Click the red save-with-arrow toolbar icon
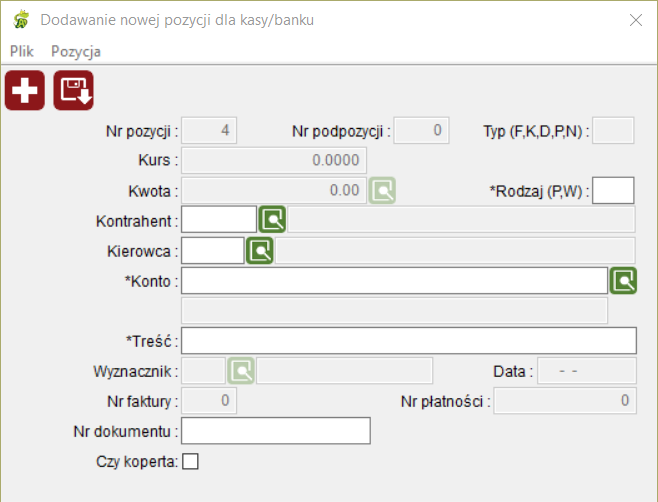Image resolution: width=658 pixels, height=502 pixels. click(73, 90)
